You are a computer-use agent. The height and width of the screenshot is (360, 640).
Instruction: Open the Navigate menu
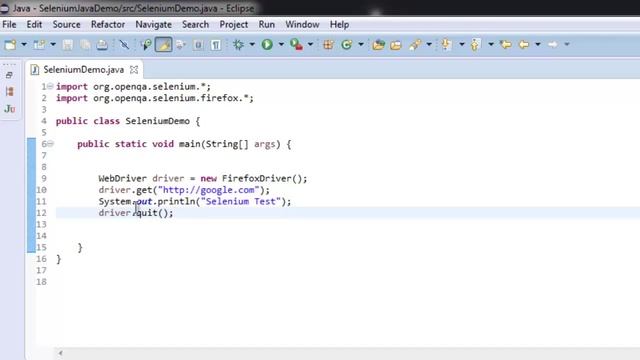click(x=153, y=24)
